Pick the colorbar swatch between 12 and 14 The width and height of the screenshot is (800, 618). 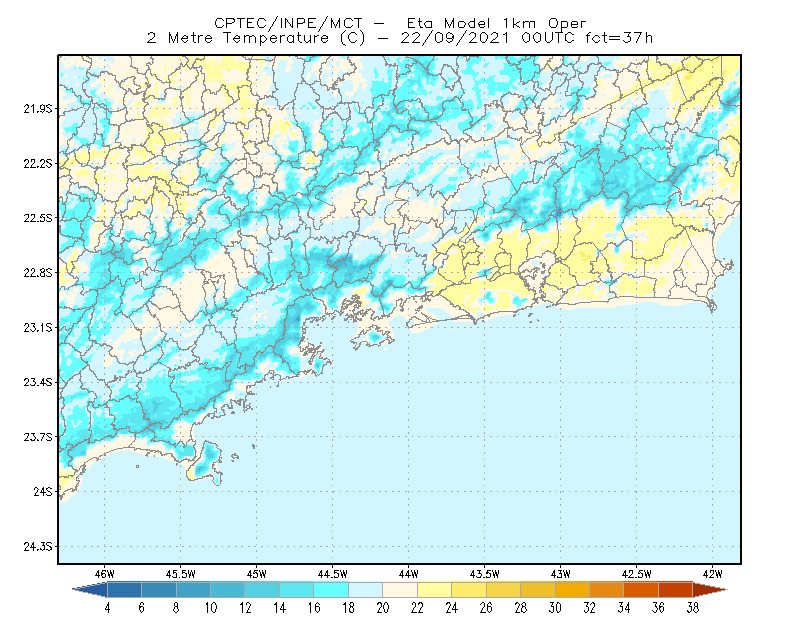point(262,590)
